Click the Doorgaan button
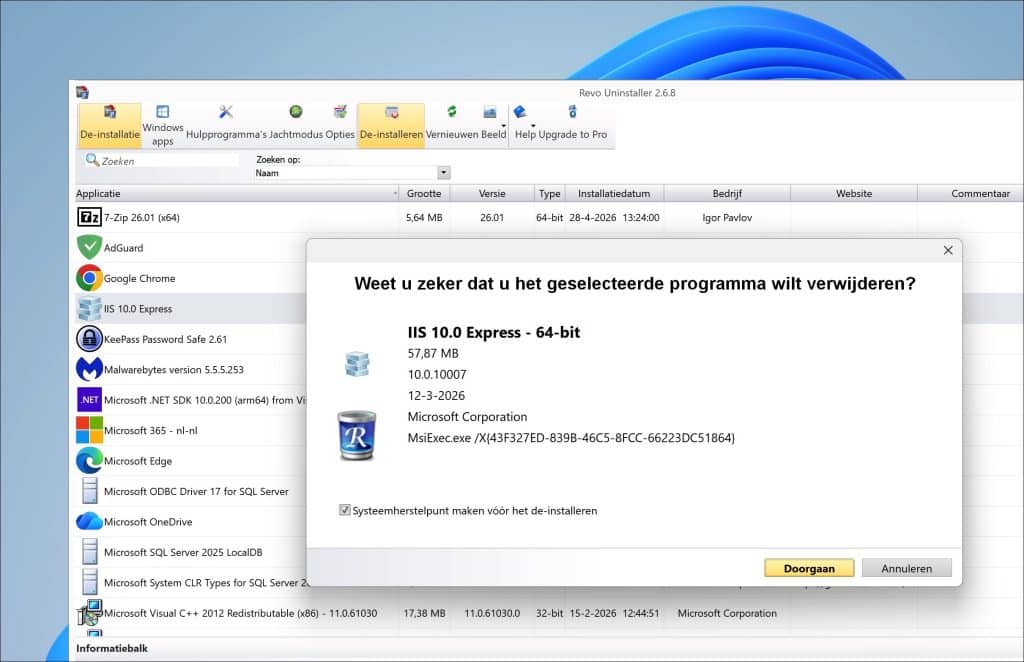Image resolution: width=1024 pixels, height=662 pixels. (809, 568)
